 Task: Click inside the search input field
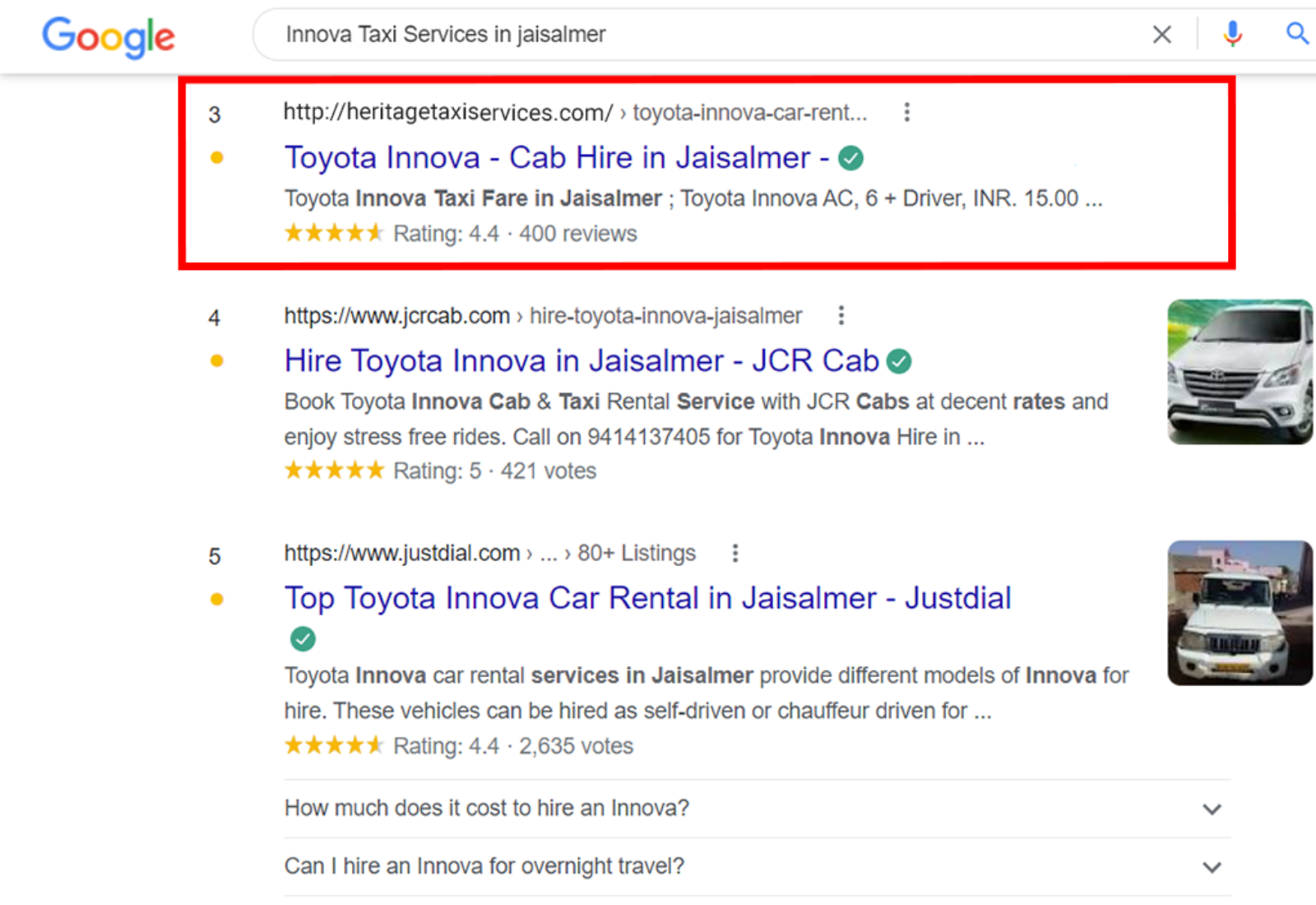[x=658, y=34]
